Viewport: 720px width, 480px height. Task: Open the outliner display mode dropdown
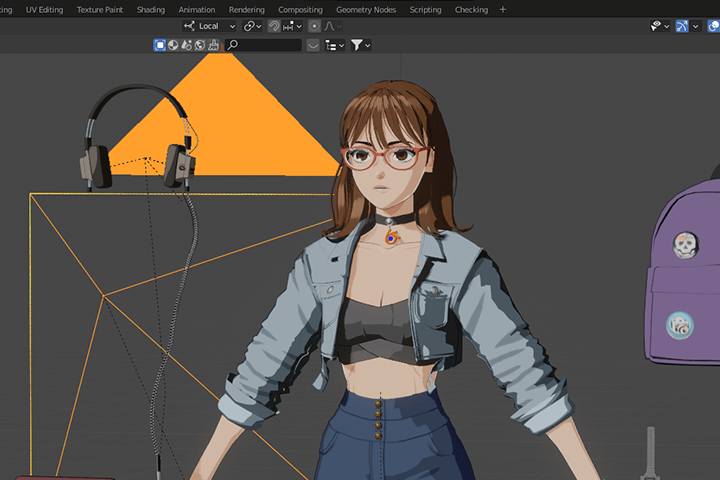tap(334, 45)
